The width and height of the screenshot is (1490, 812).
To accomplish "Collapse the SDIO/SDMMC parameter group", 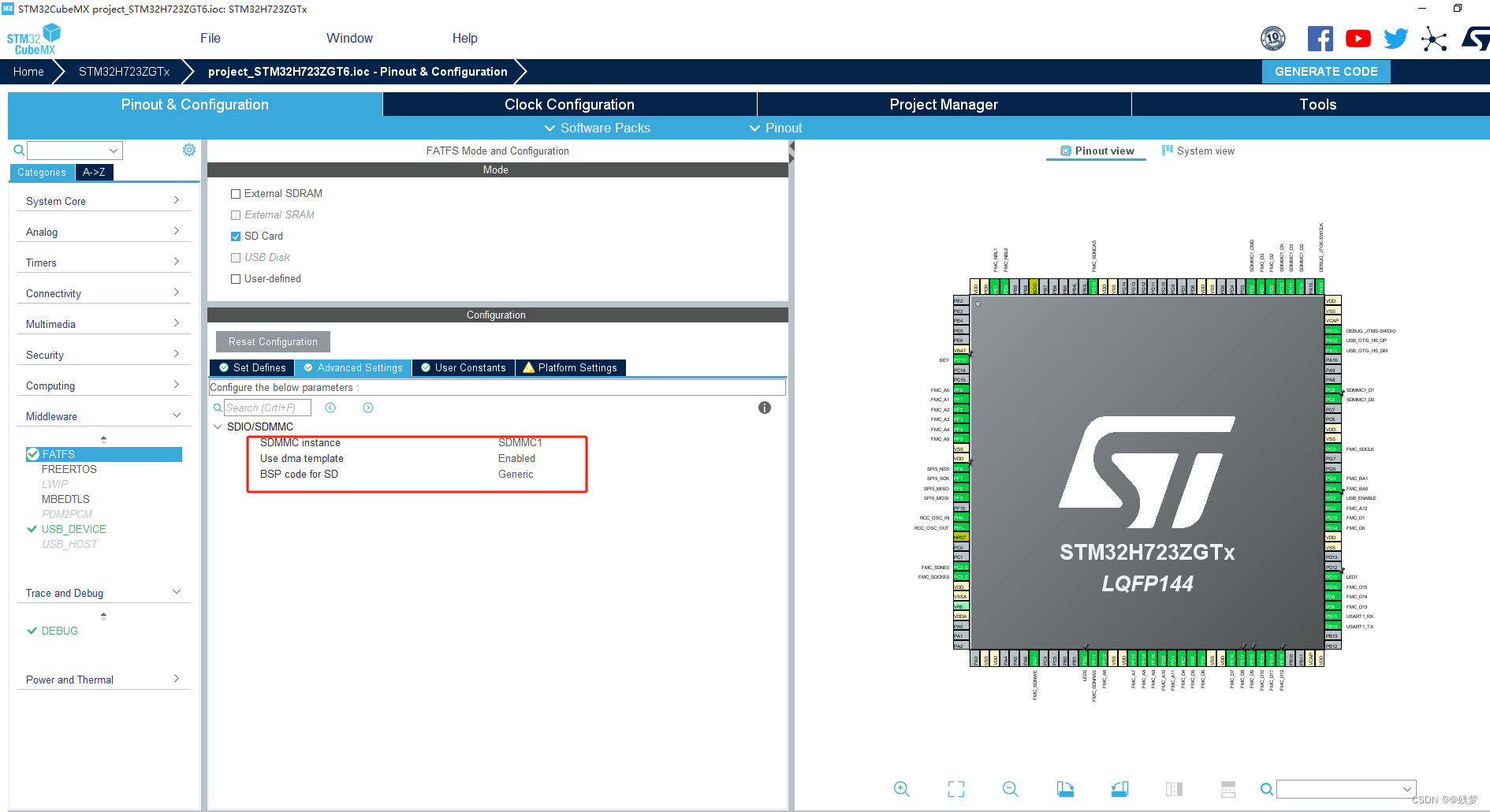I will 218,426.
